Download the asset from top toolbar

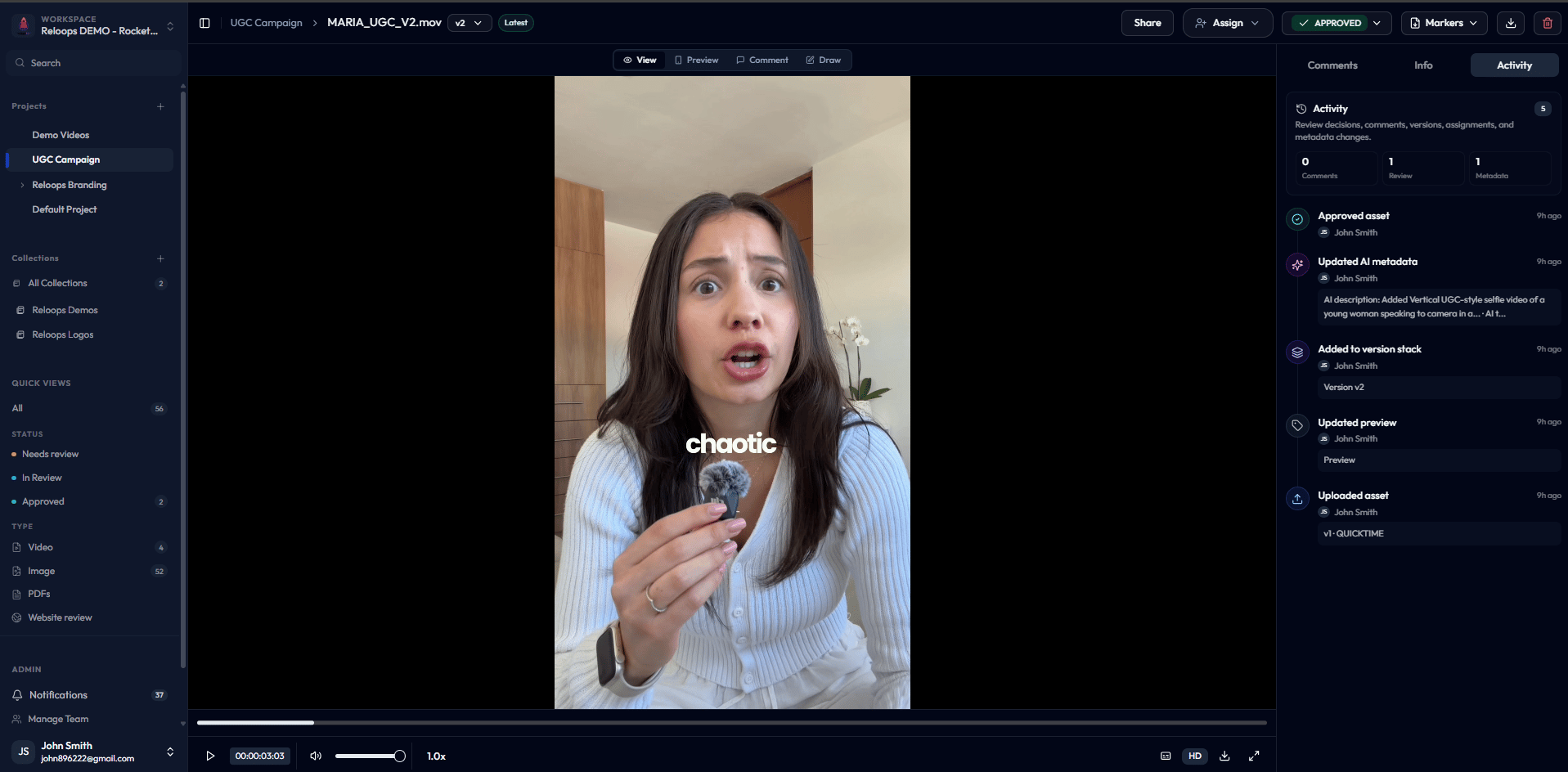pyautogui.click(x=1511, y=23)
